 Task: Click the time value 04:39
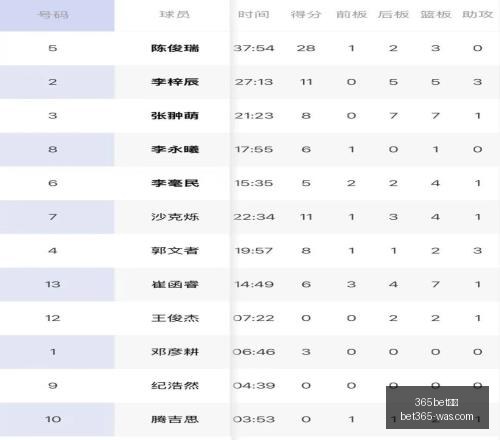(x=254, y=386)
